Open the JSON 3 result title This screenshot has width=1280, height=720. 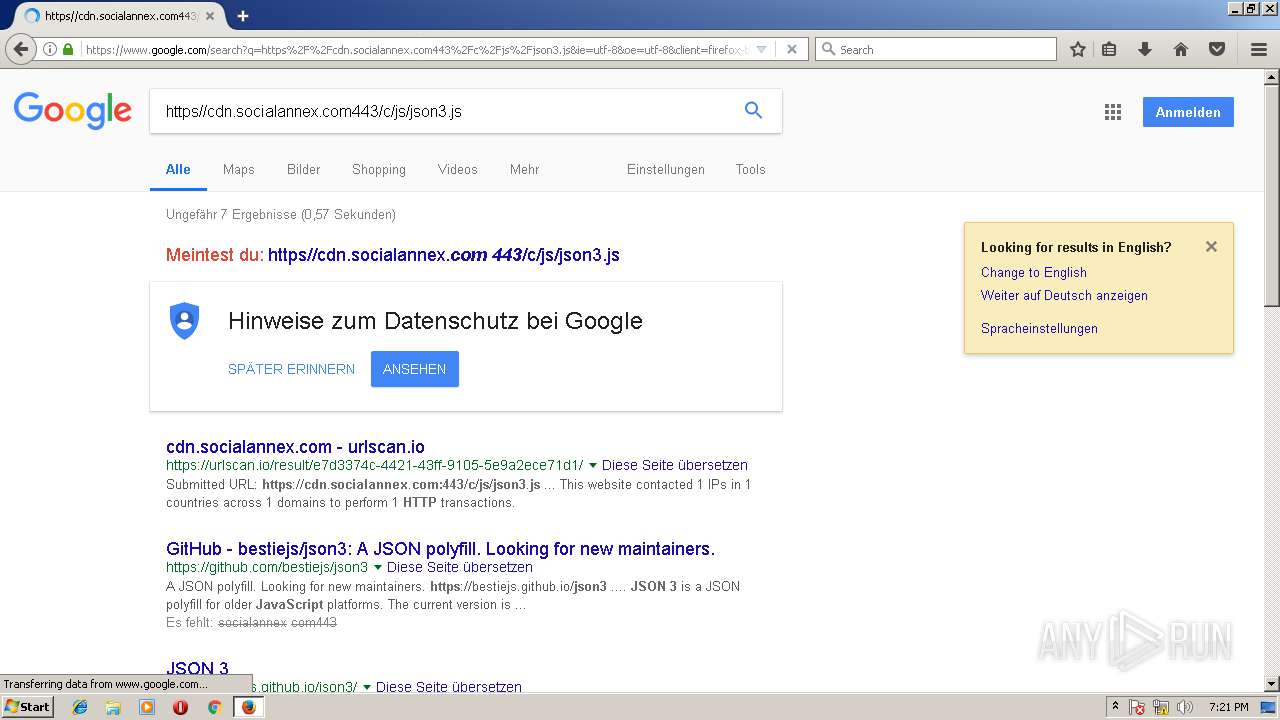(x=197, y=669)
